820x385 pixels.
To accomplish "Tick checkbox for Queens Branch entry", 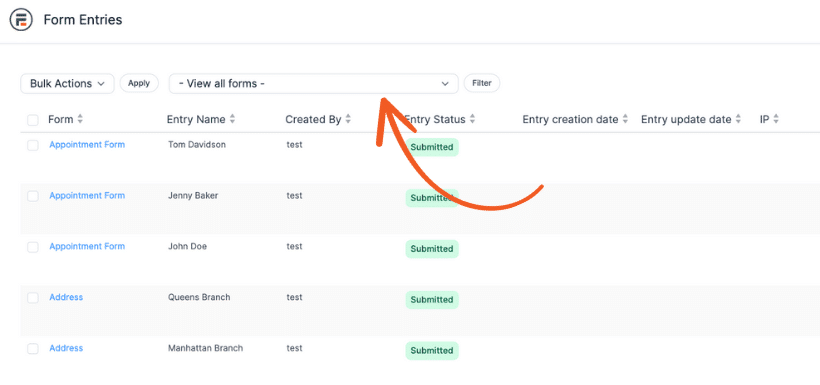I will 33,298.
